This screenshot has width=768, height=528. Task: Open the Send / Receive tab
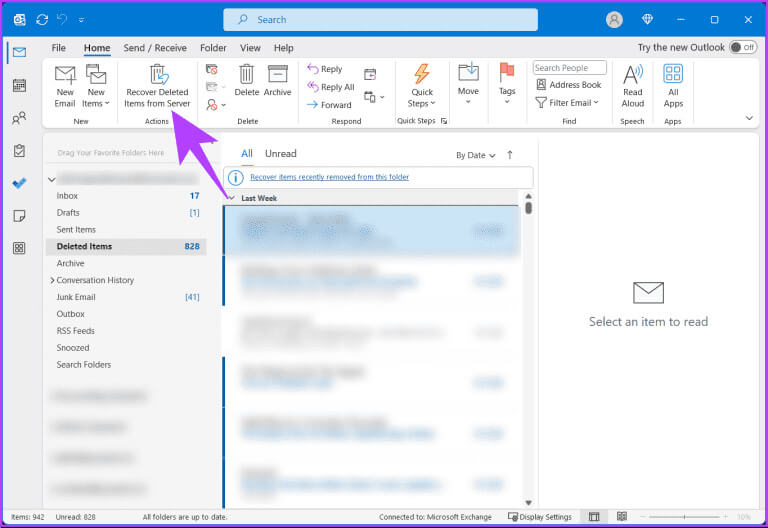pos(155,48)
